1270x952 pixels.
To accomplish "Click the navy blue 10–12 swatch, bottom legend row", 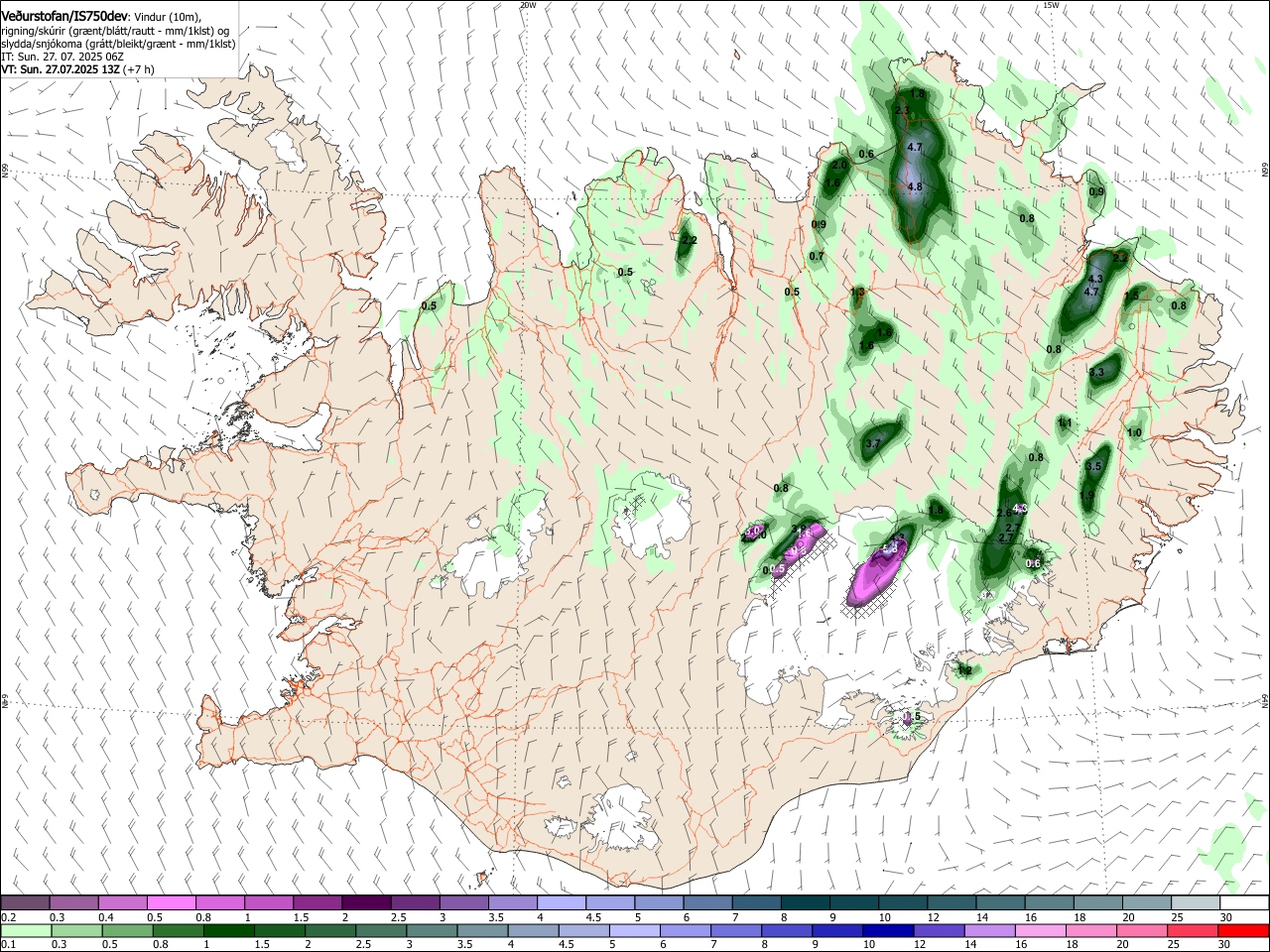I will click(887, 931).
